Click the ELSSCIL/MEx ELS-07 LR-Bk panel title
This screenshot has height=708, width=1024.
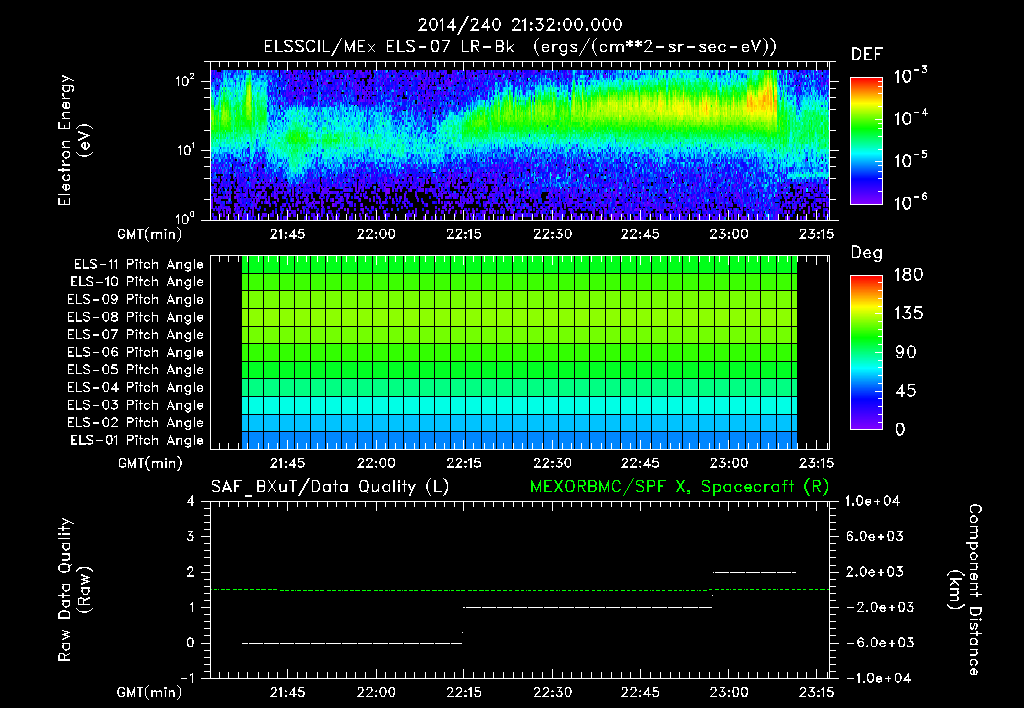coord(520,47)
